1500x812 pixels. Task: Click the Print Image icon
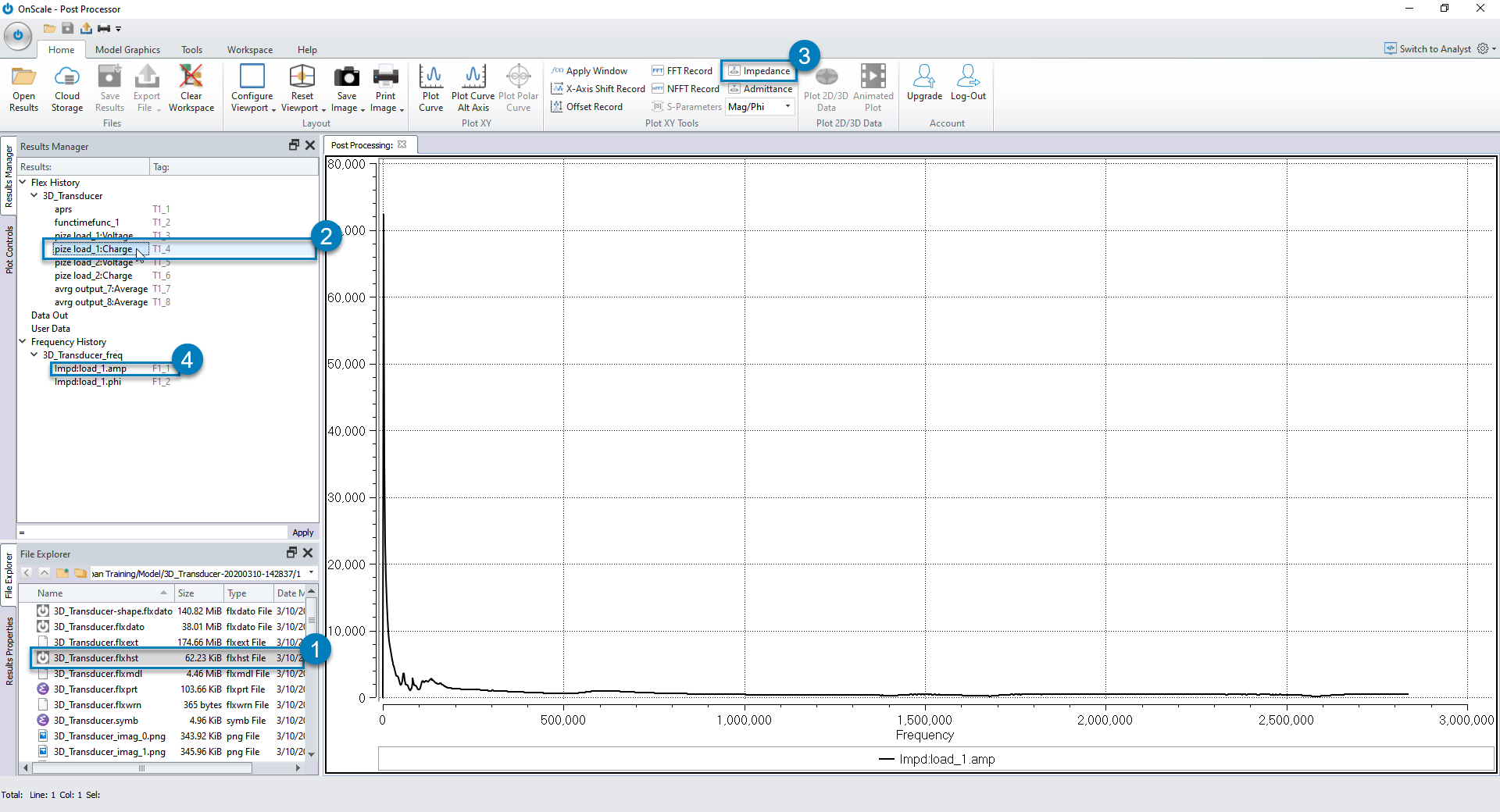[386, 77]
